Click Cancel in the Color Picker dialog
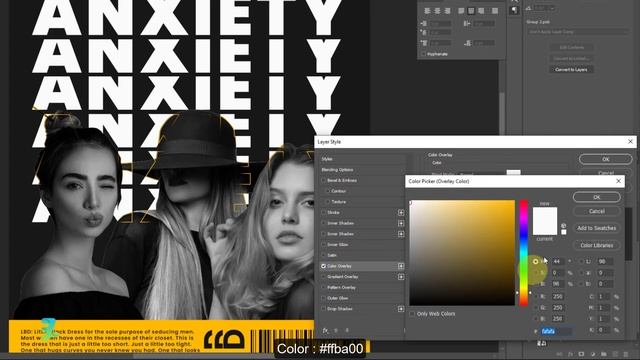This screenshot has width=640, height=360. point(597,211)
